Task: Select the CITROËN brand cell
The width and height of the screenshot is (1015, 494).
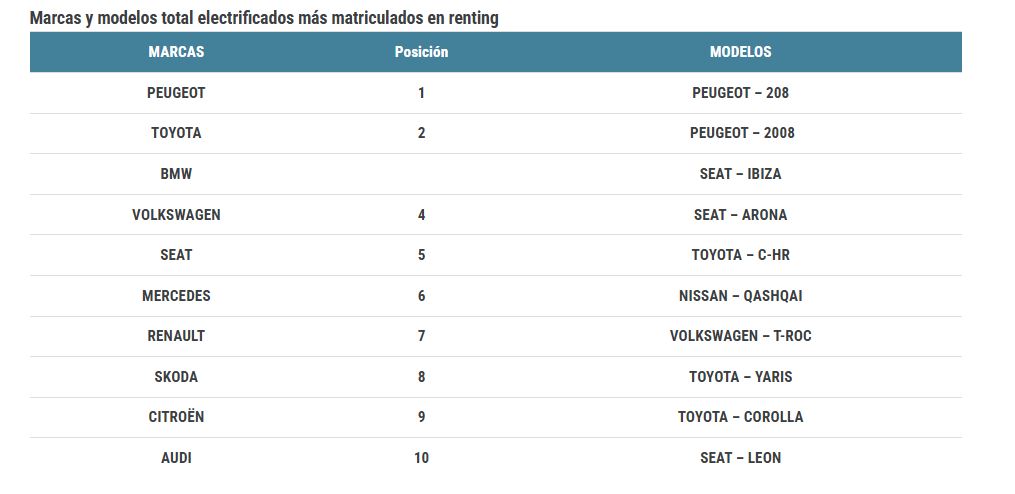Action: (x=176, y=417)
